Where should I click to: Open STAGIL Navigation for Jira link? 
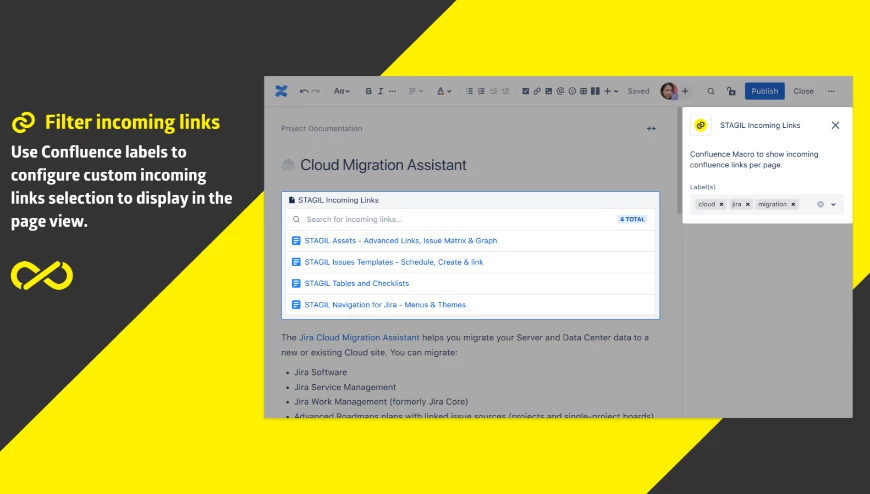click(385, 305)
